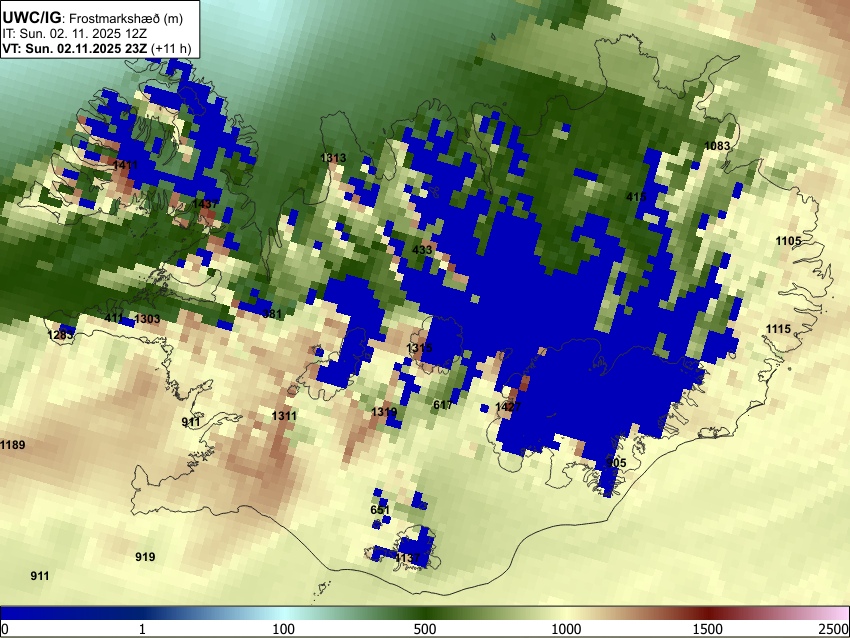
Task: Click the 415 value label
Action: tap(636, 197)
